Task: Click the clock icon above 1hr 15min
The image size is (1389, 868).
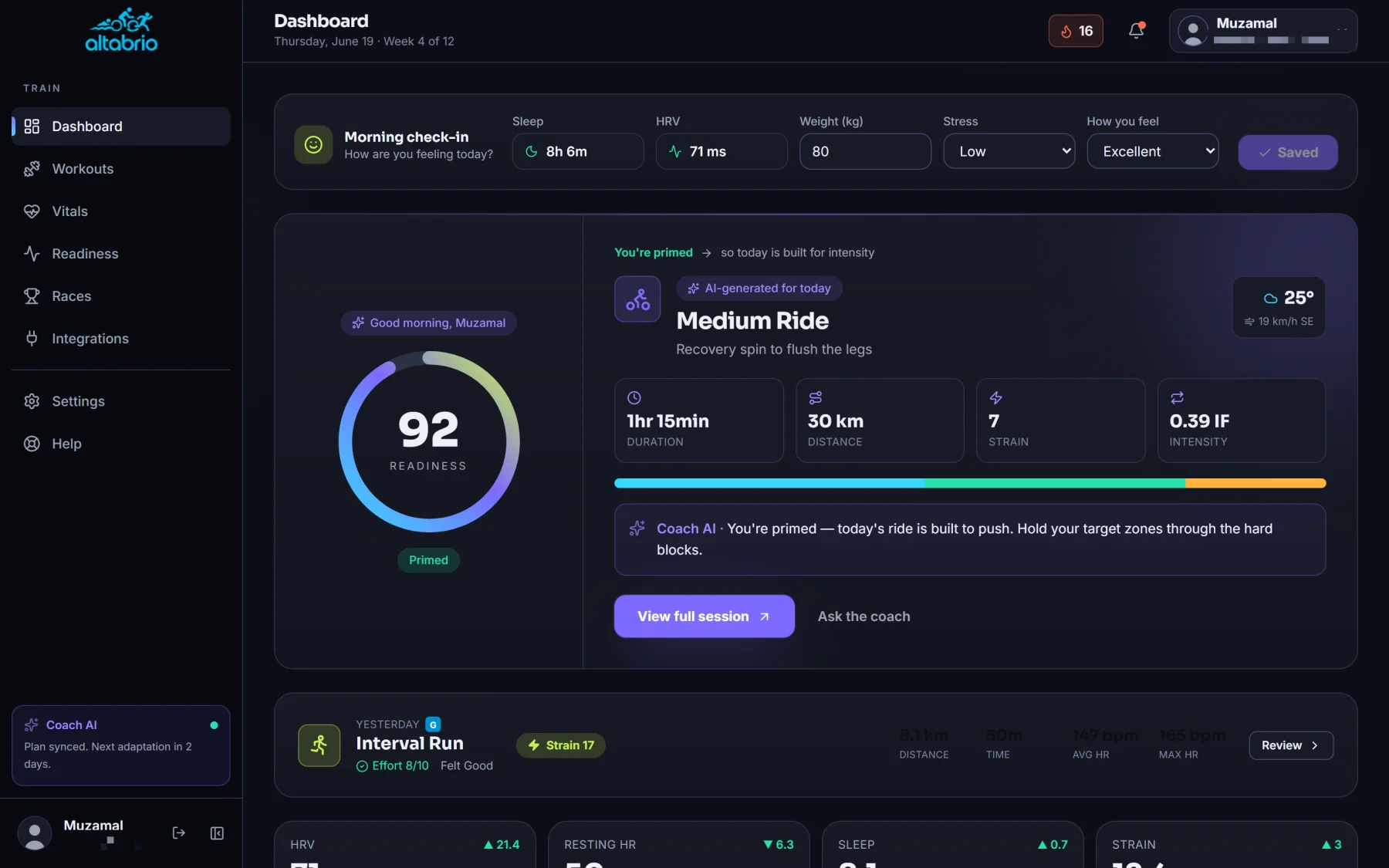Action: 634,398
